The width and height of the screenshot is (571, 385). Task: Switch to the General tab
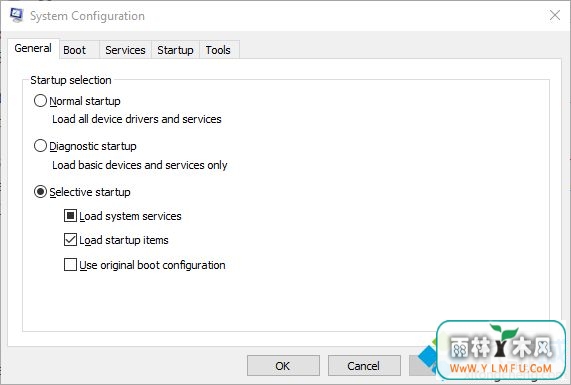[x=33, y=48]
